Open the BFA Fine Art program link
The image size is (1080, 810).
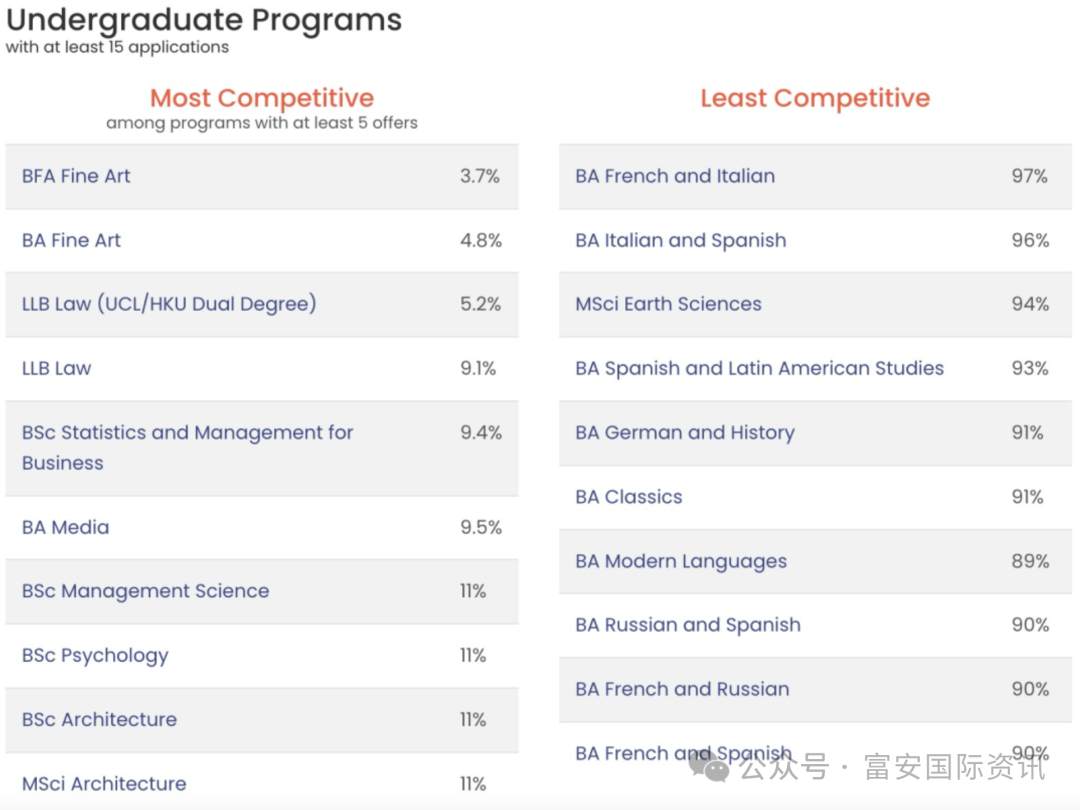[x=76, y=176]
